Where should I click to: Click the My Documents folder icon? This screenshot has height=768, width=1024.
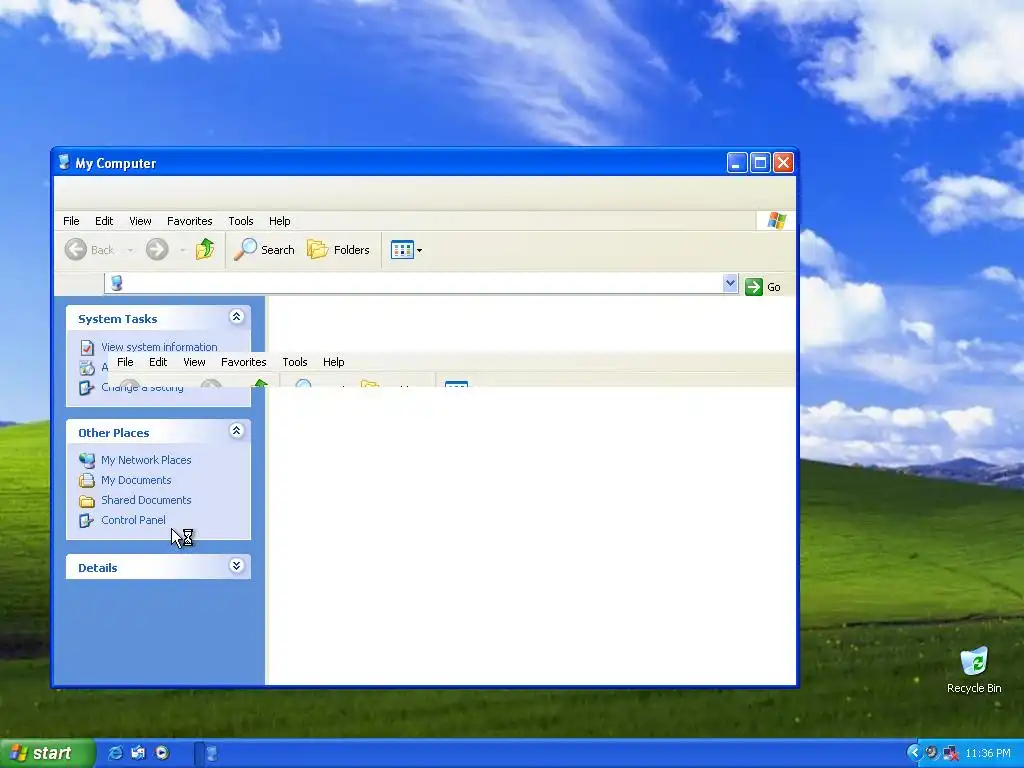point(87,481)
